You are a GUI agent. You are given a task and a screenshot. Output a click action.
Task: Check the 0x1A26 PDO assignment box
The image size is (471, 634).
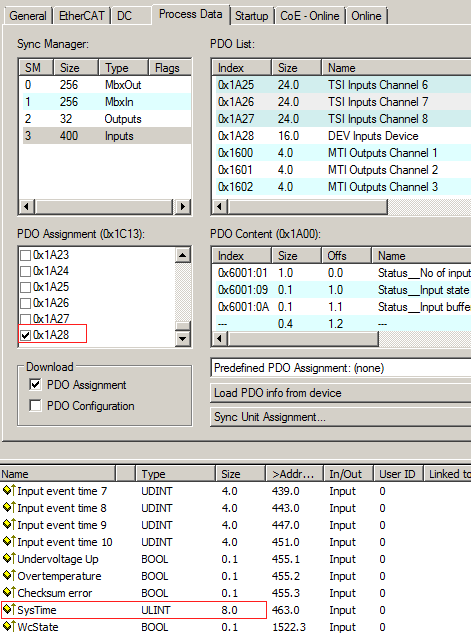click(25, 303)
